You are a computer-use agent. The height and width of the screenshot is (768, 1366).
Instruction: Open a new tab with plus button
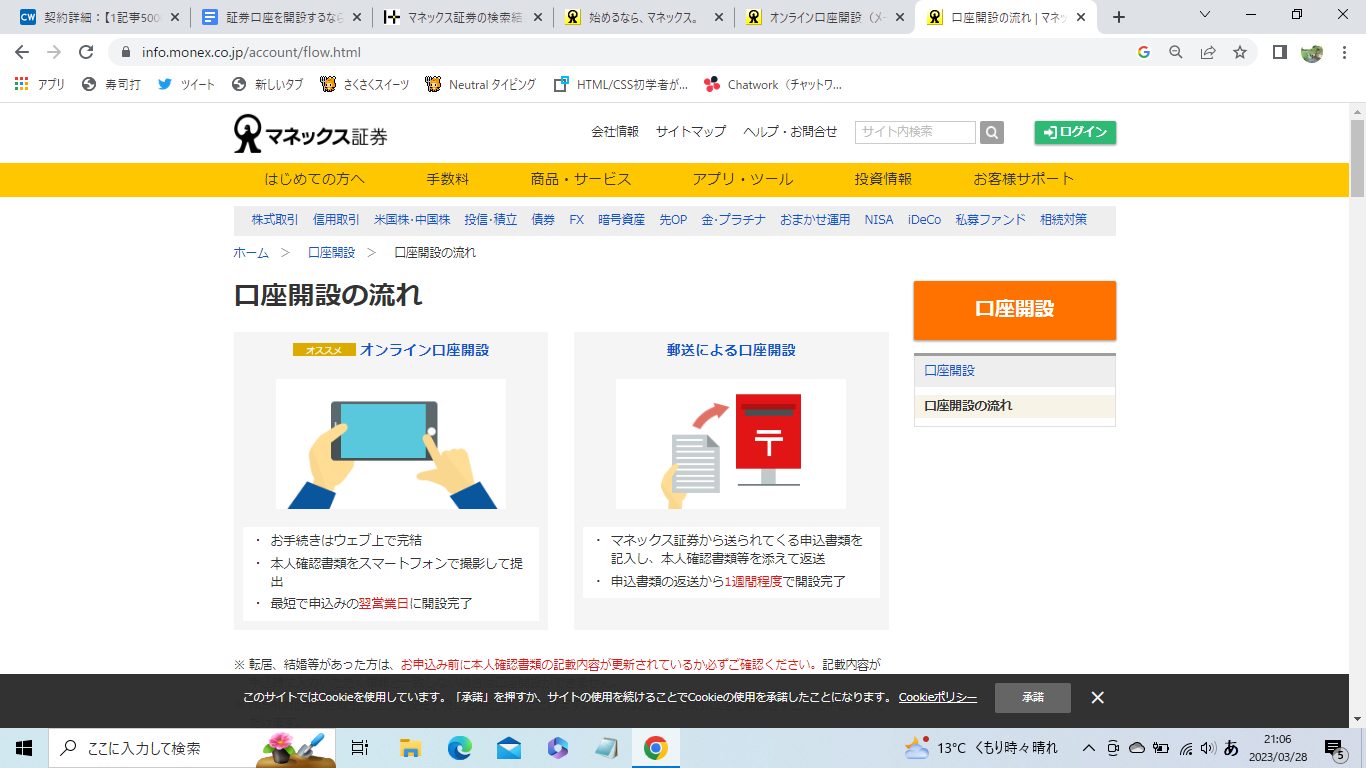pyautogui.click(x=1119, y=17)
